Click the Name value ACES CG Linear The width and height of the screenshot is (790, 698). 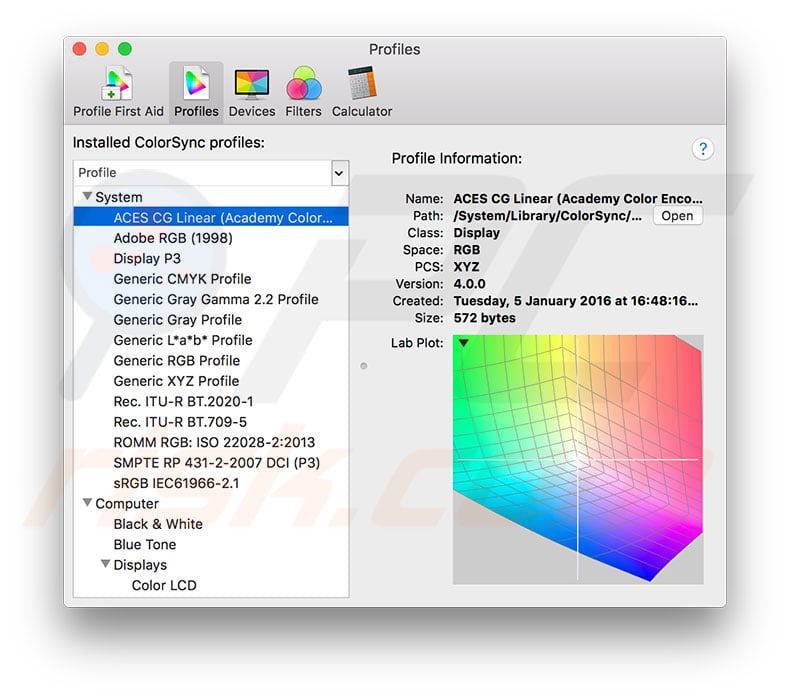(x=578, y=199)
